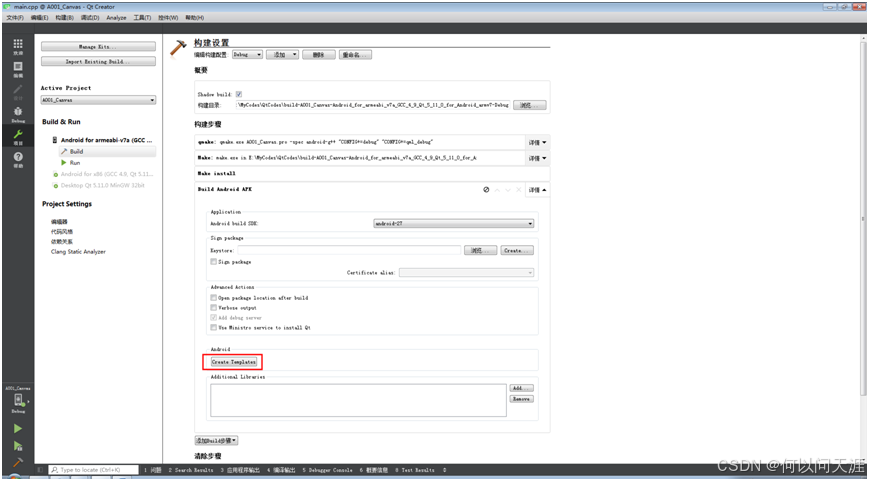Open the Active Project A001_Canvas combo box
Screen dimensions: 869x481
point(98,100)
